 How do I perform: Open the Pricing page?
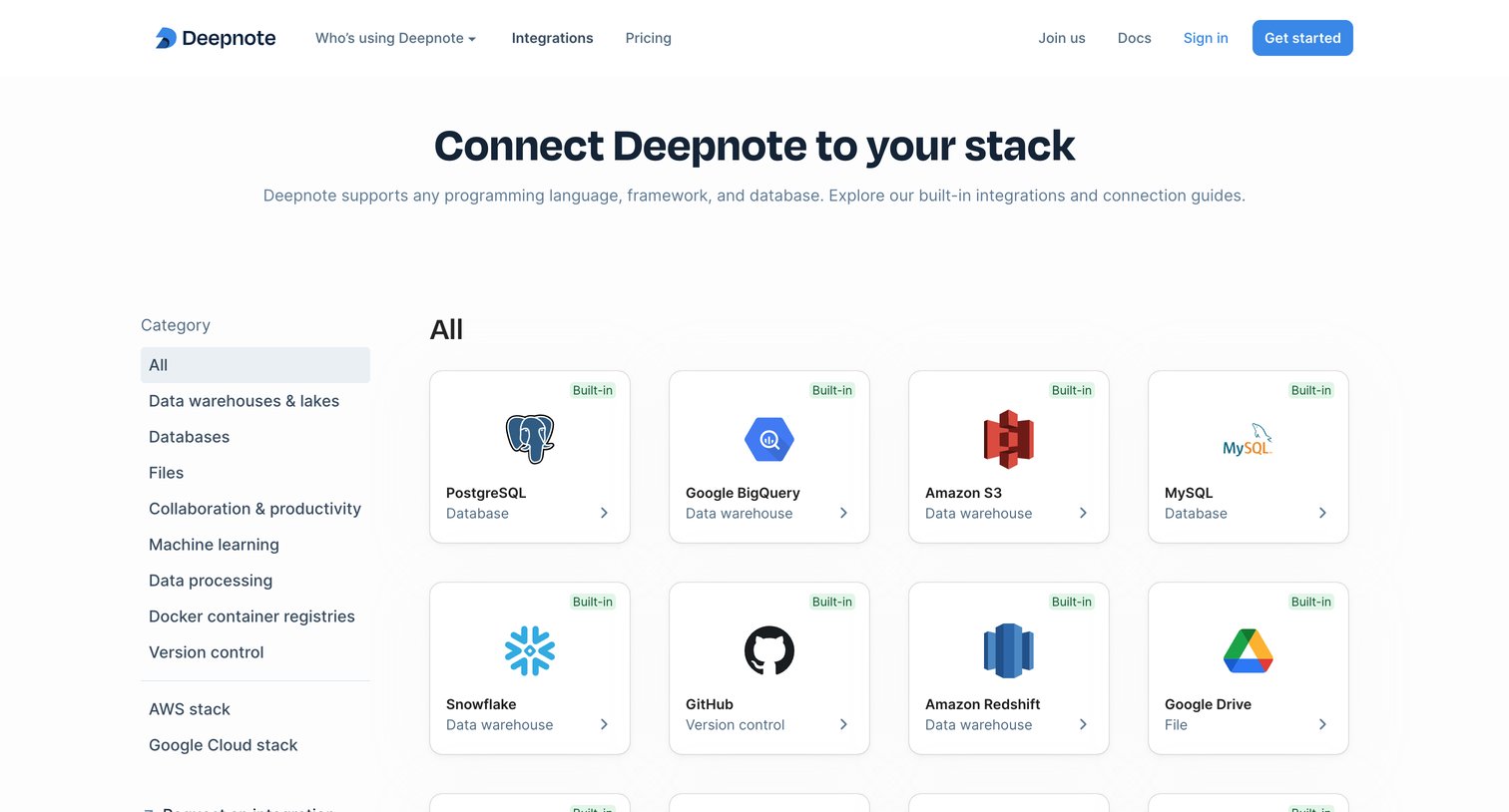[648, 38]
